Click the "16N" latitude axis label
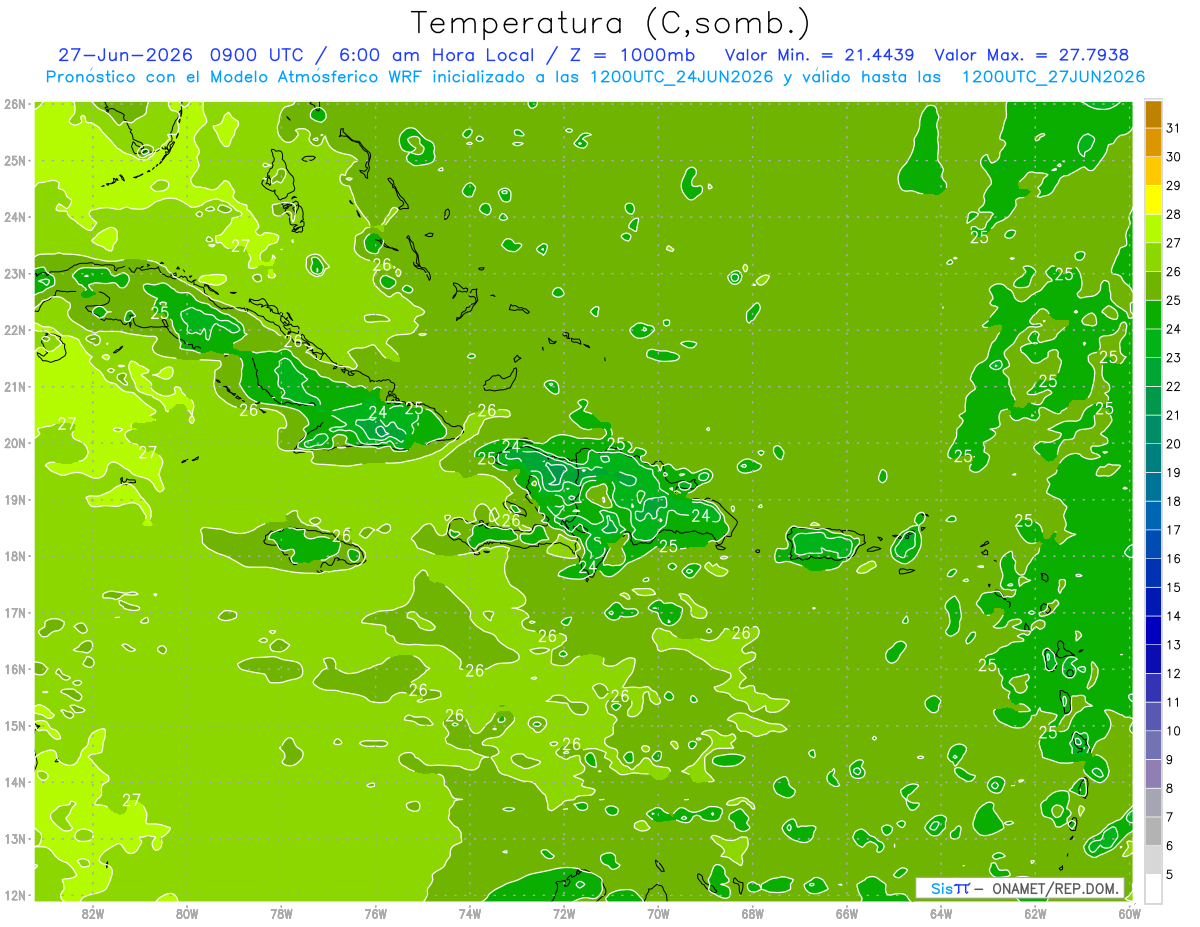1200x927 pixels. click(x=15, y=669)
